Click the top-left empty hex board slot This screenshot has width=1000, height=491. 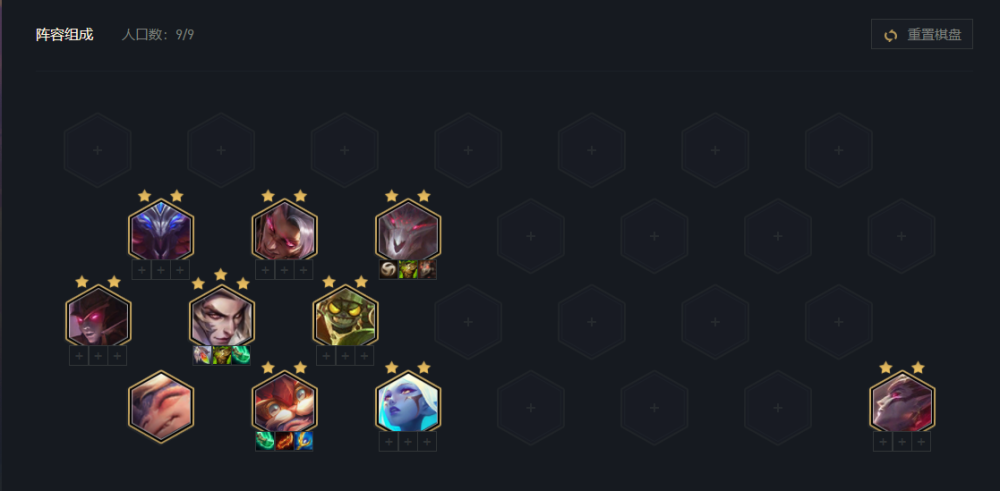(x=98, y=150)
